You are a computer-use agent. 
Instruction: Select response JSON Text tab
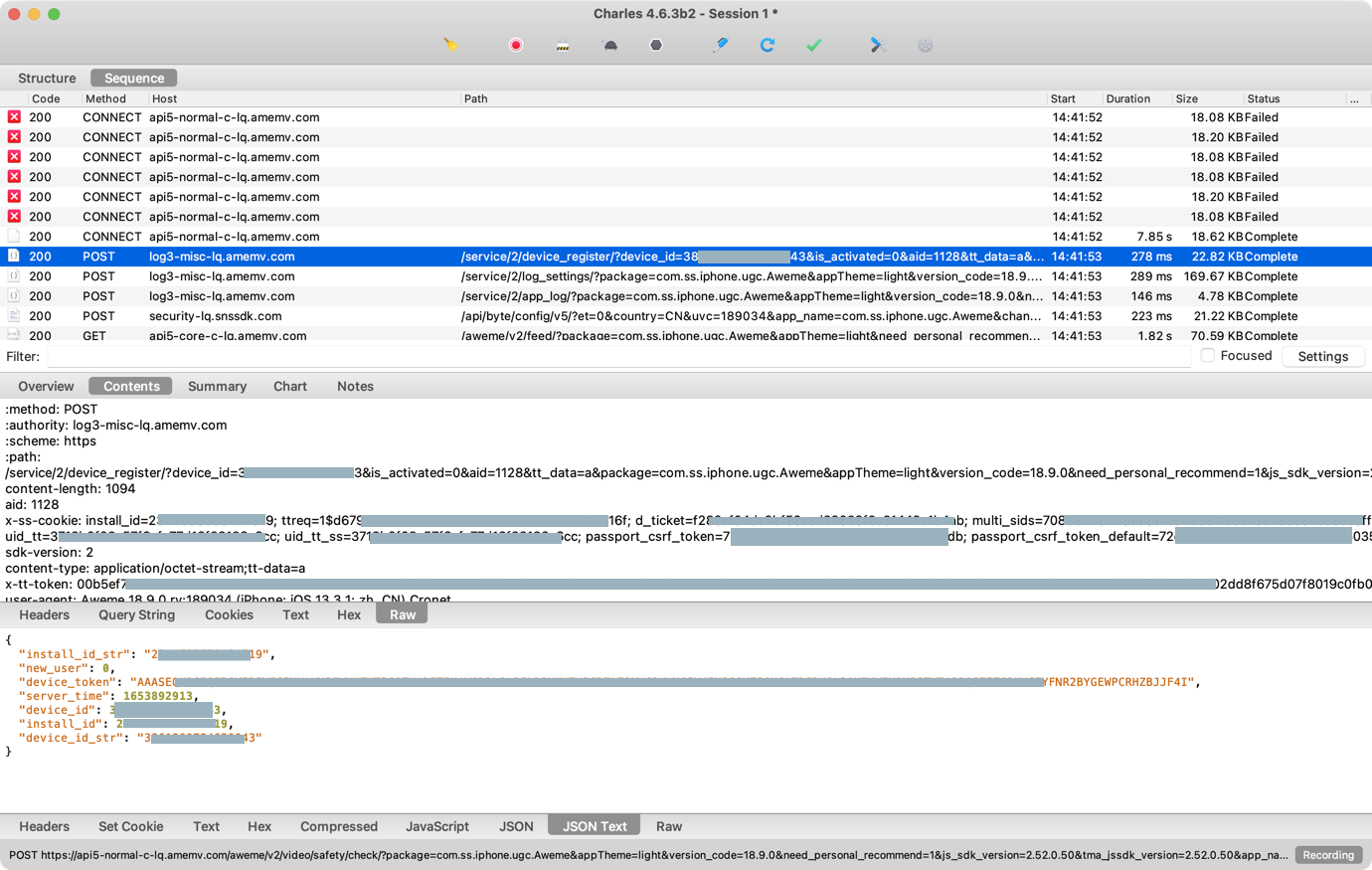pyautogui.click(x=595, y=826)
